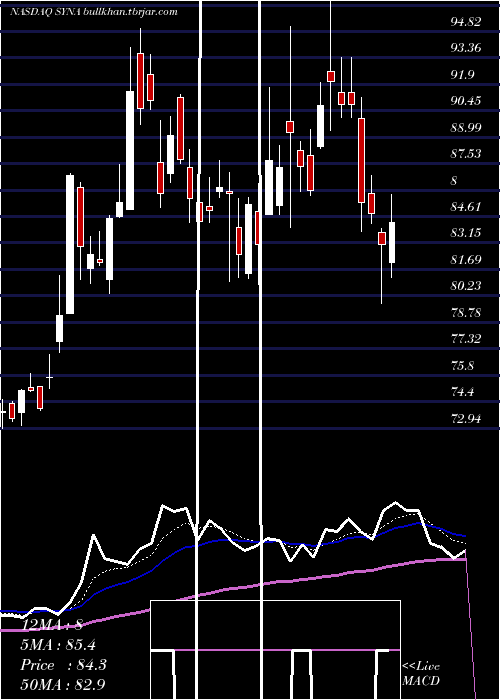Click the 91.9 price axis label

[463, 74]
